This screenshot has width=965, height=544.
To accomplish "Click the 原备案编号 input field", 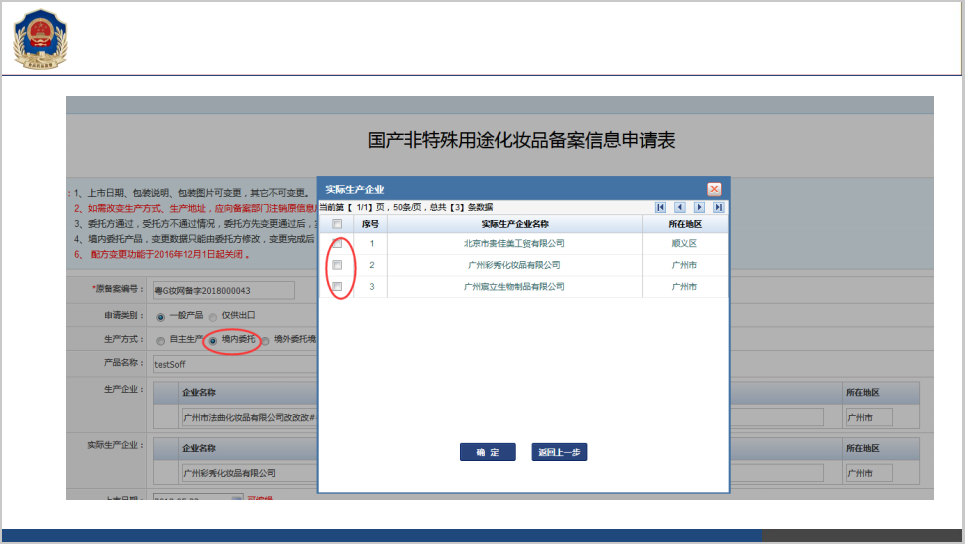I will click(223, 290).
